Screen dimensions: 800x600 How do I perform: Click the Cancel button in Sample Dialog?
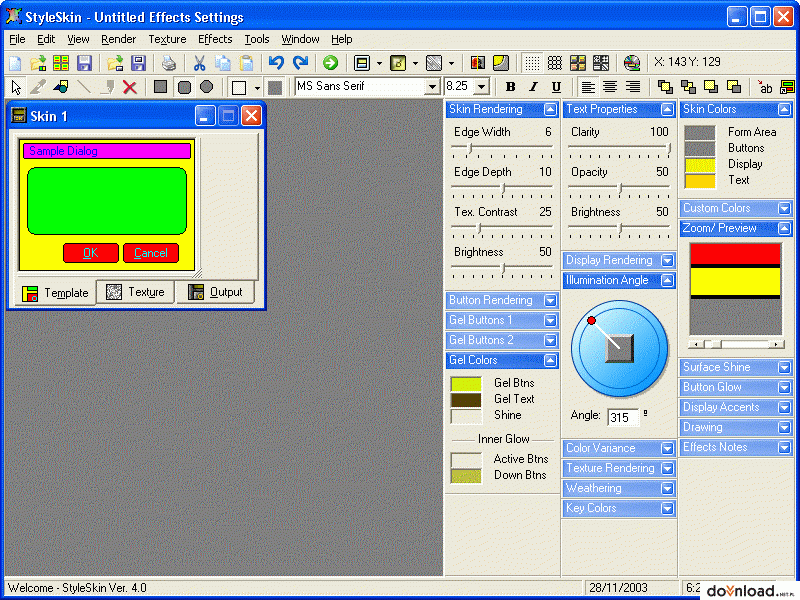coord(151,253)
